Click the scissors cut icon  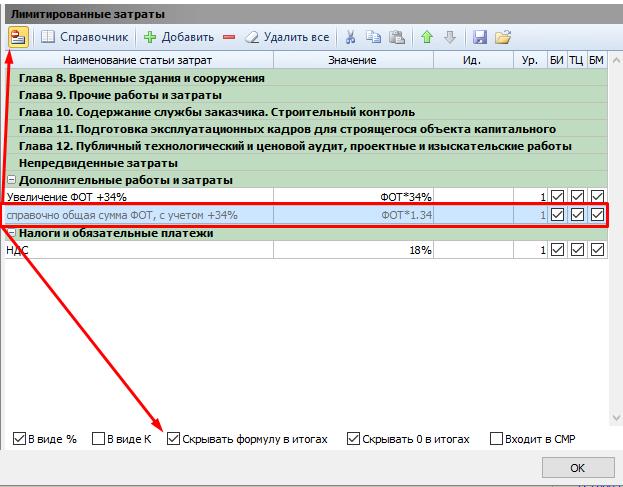[350, 37]
